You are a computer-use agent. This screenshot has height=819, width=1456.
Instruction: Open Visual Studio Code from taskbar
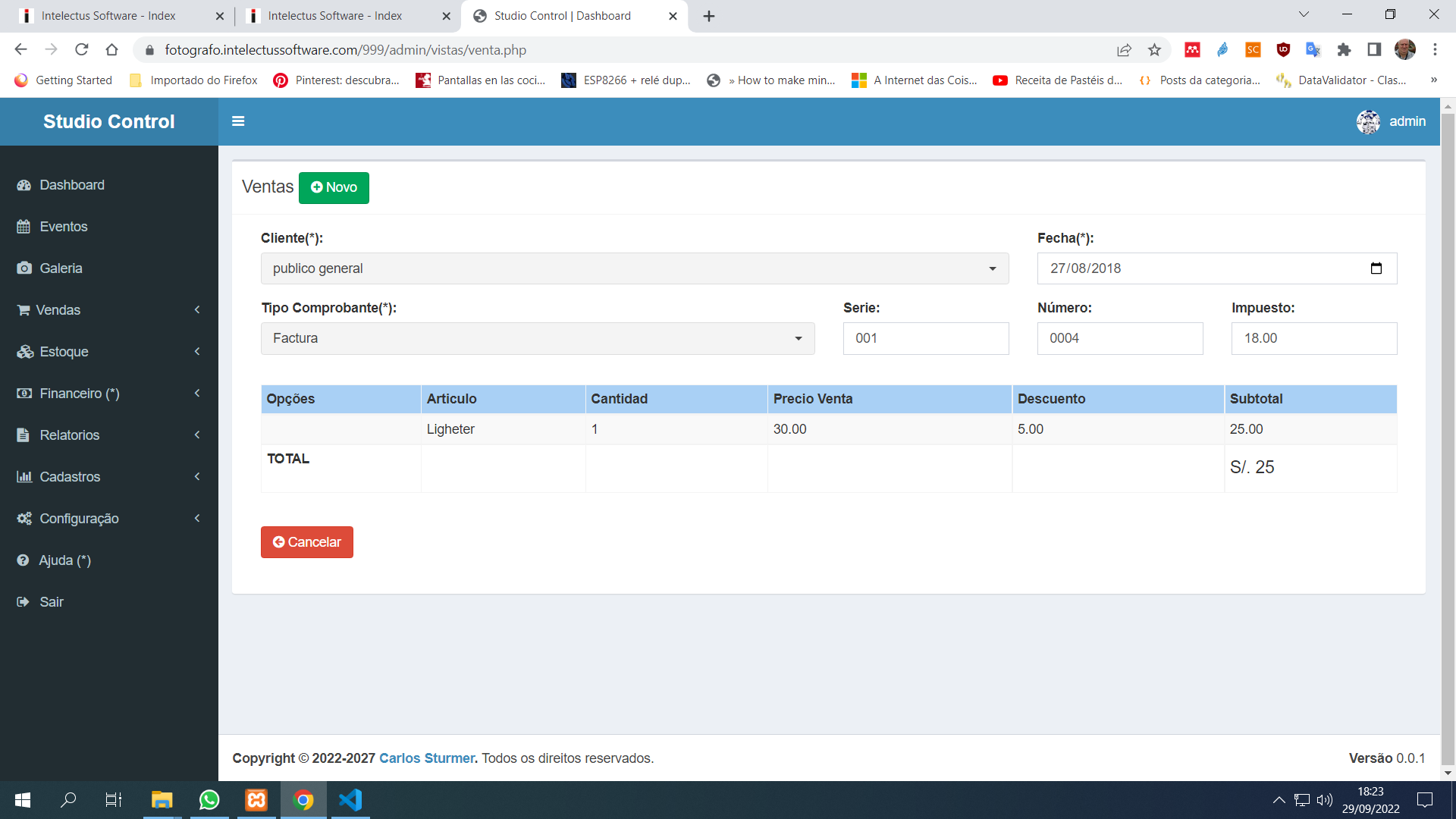[350, 800]
